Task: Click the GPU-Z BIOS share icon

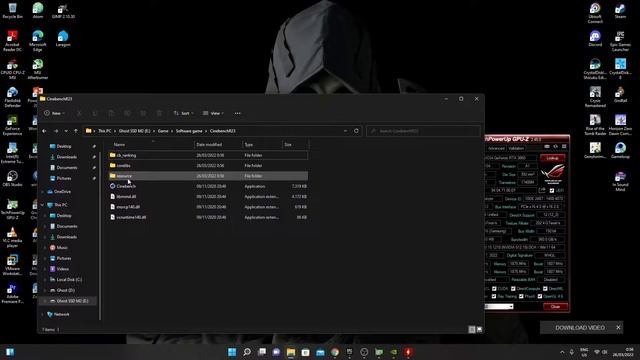Action: pyautogui.click(x=542, y=190)
